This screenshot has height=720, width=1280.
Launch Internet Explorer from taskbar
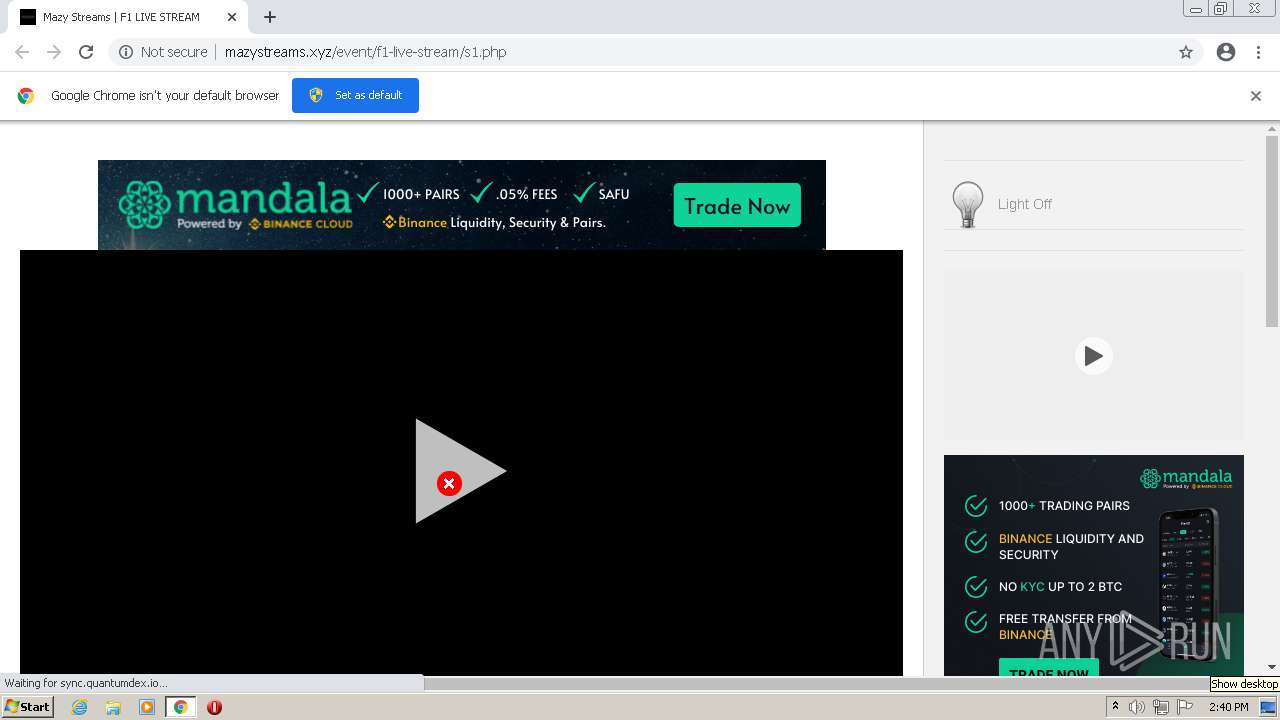[80, 707]
